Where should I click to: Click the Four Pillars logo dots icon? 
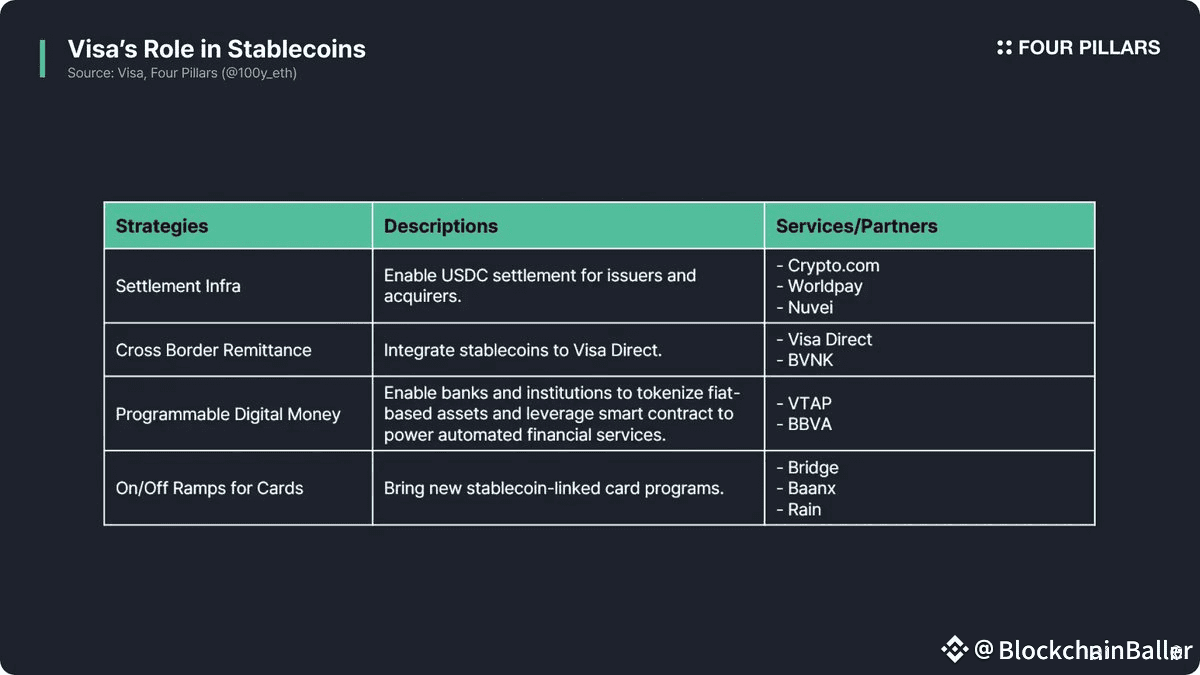[x=1004, y=48]
